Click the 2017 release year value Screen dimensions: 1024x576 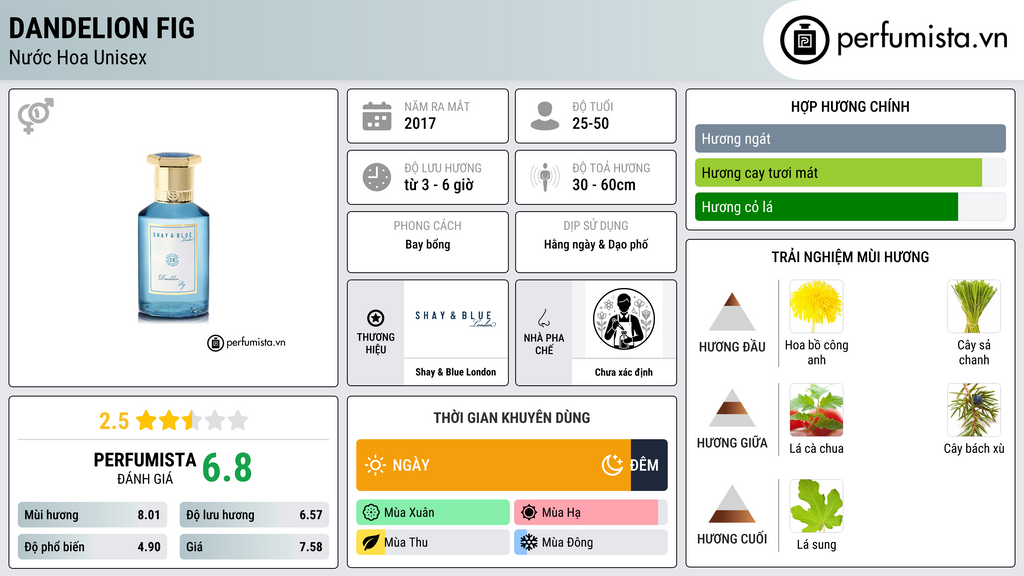tap(420, 123)
